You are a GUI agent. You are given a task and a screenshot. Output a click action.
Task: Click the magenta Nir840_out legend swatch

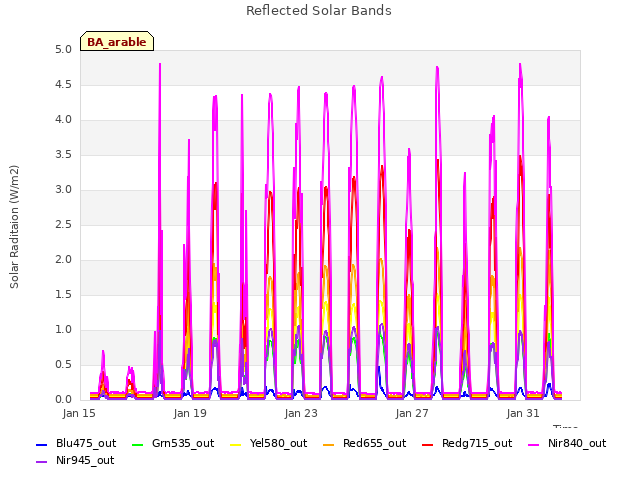533,444
